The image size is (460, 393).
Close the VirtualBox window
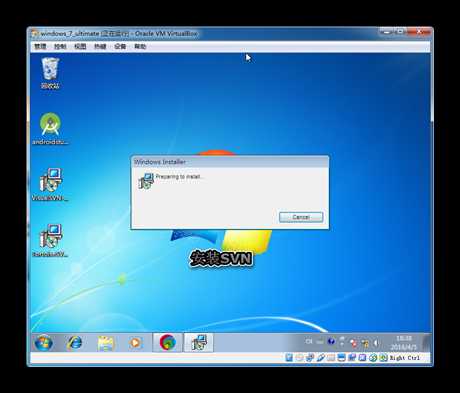pos(419,32)
